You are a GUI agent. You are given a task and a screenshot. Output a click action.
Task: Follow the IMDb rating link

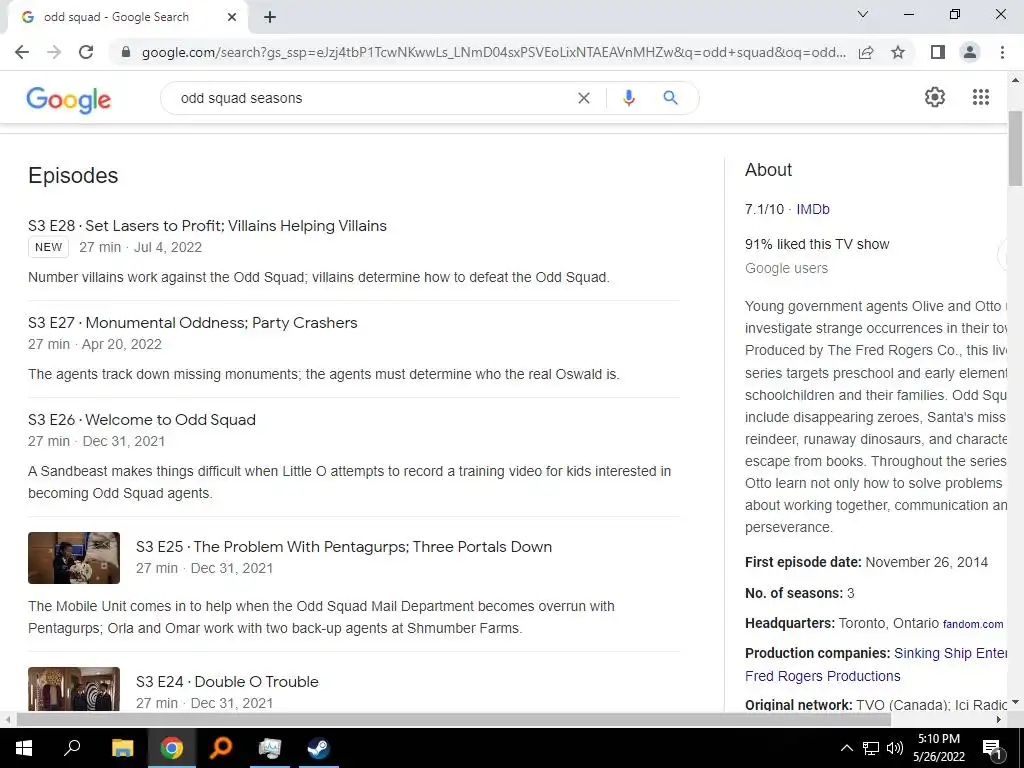tap(812, 209)
